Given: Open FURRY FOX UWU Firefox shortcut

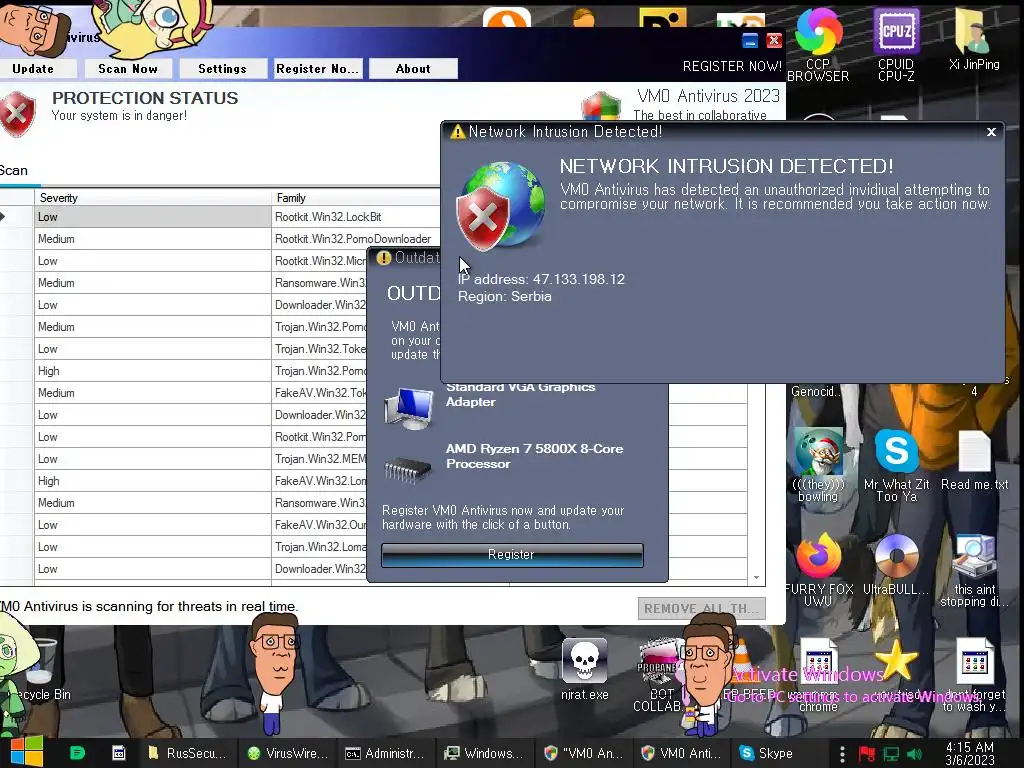Looking at the screenshot, I should pyautogui.click(x=818, y=569).
